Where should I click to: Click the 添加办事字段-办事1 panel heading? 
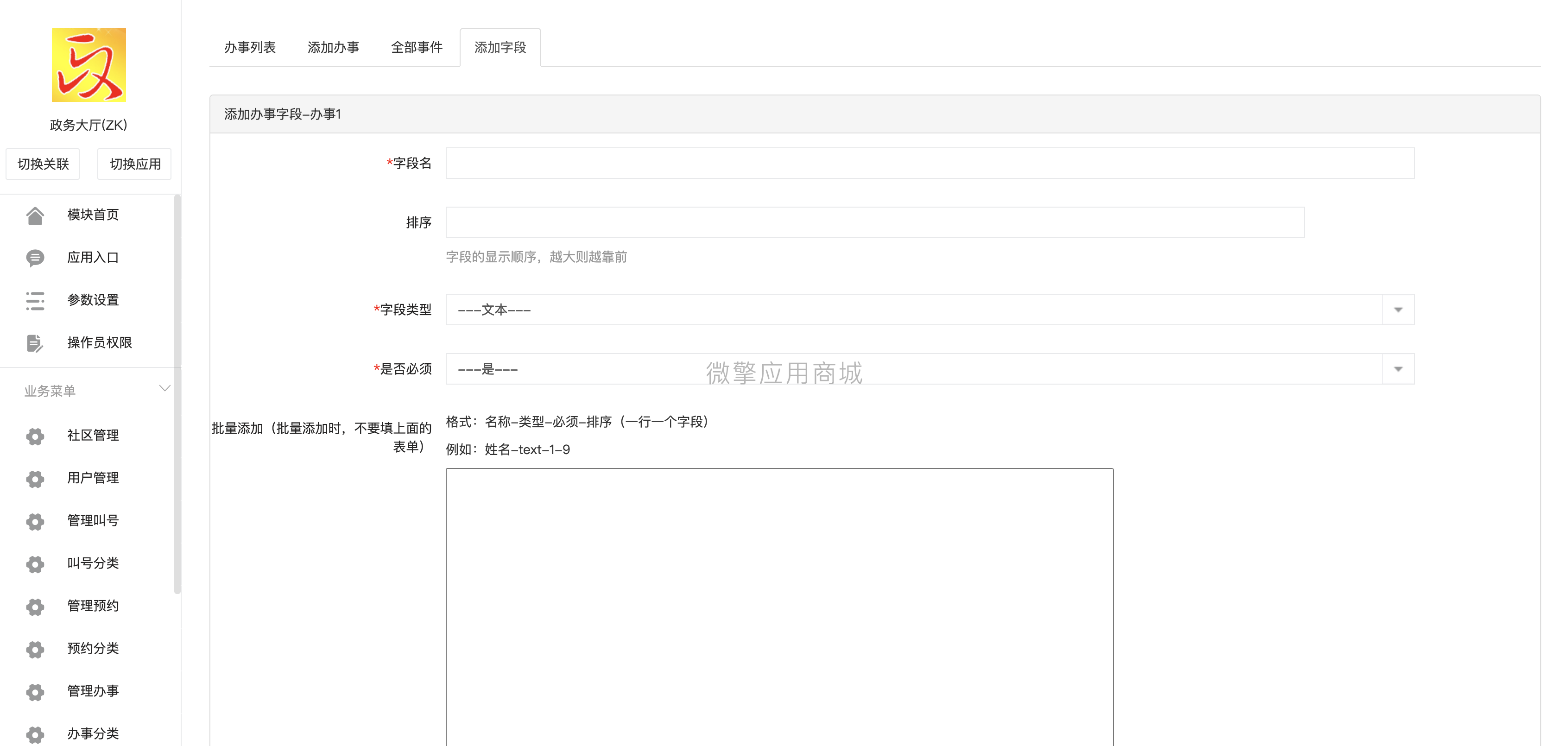283,114
